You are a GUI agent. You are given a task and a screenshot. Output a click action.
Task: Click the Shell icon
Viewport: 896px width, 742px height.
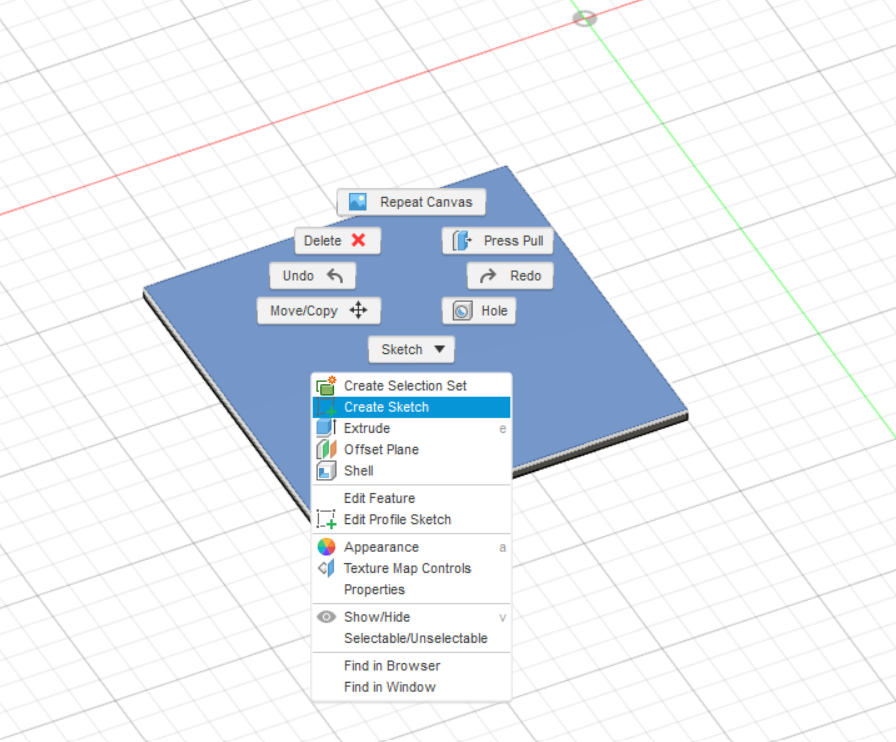click(326, 470)
